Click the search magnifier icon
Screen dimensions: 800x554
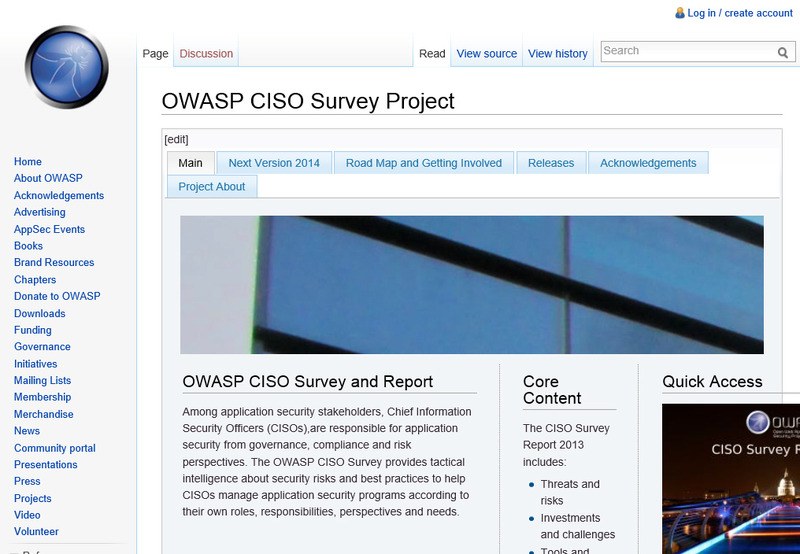783,52
